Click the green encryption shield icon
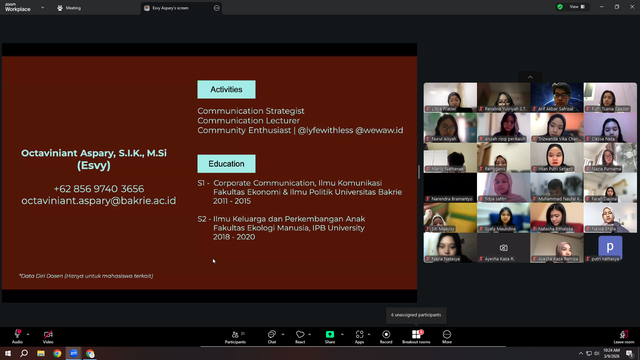640x360 pixels. [x=560, y=7]
